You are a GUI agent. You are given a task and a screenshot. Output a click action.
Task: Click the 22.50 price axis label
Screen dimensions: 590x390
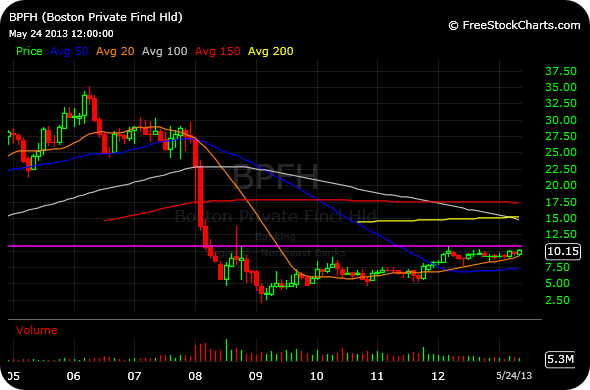pyautogui.click(x=561, y=169)
